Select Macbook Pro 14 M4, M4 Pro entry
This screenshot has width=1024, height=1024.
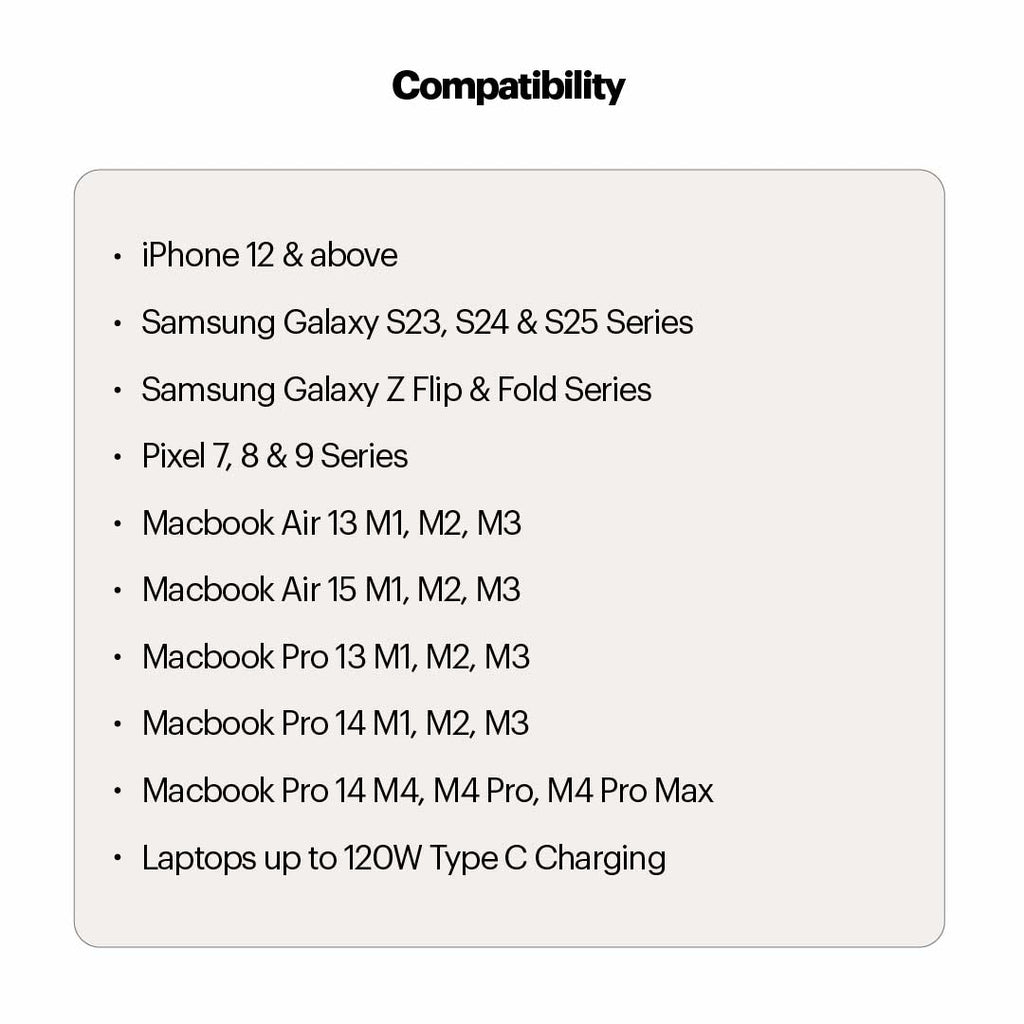coord(427,791)
